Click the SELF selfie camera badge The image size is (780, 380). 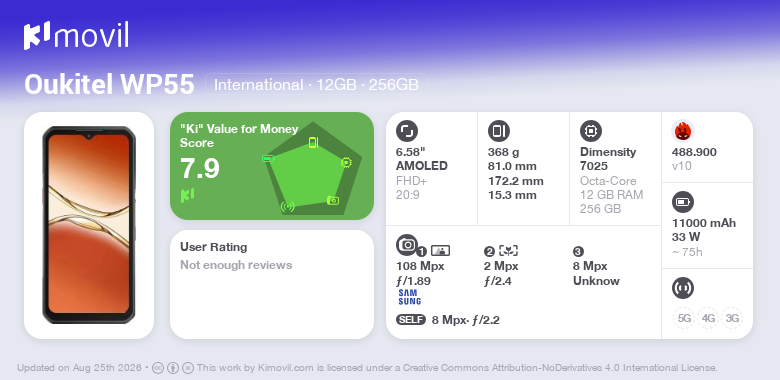click(411, 320)
